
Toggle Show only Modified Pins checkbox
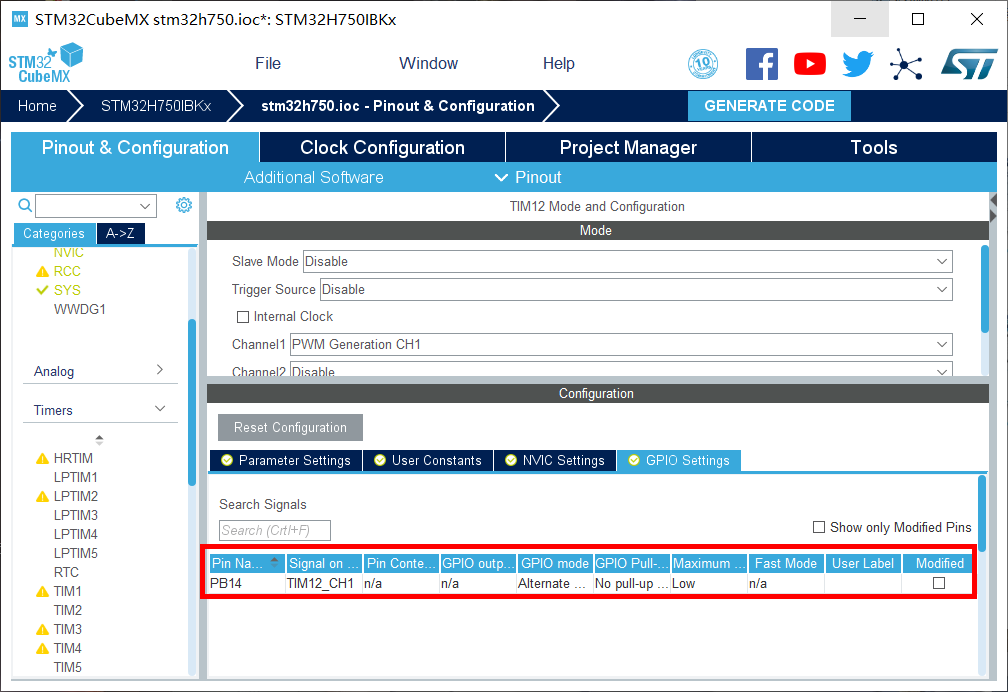(819, 527)
